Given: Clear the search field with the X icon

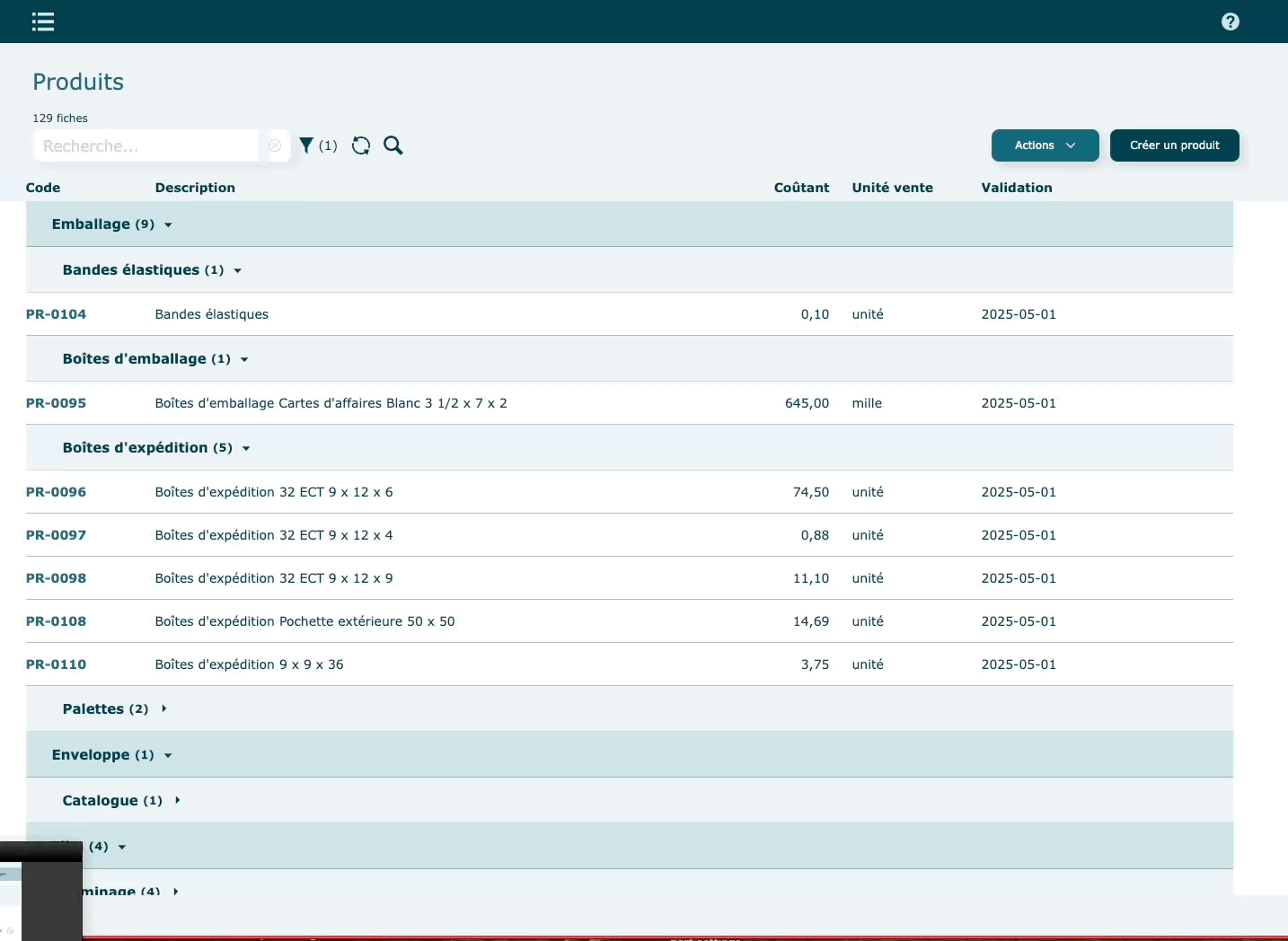Looking at the screenshot, I should click(275, 145).
